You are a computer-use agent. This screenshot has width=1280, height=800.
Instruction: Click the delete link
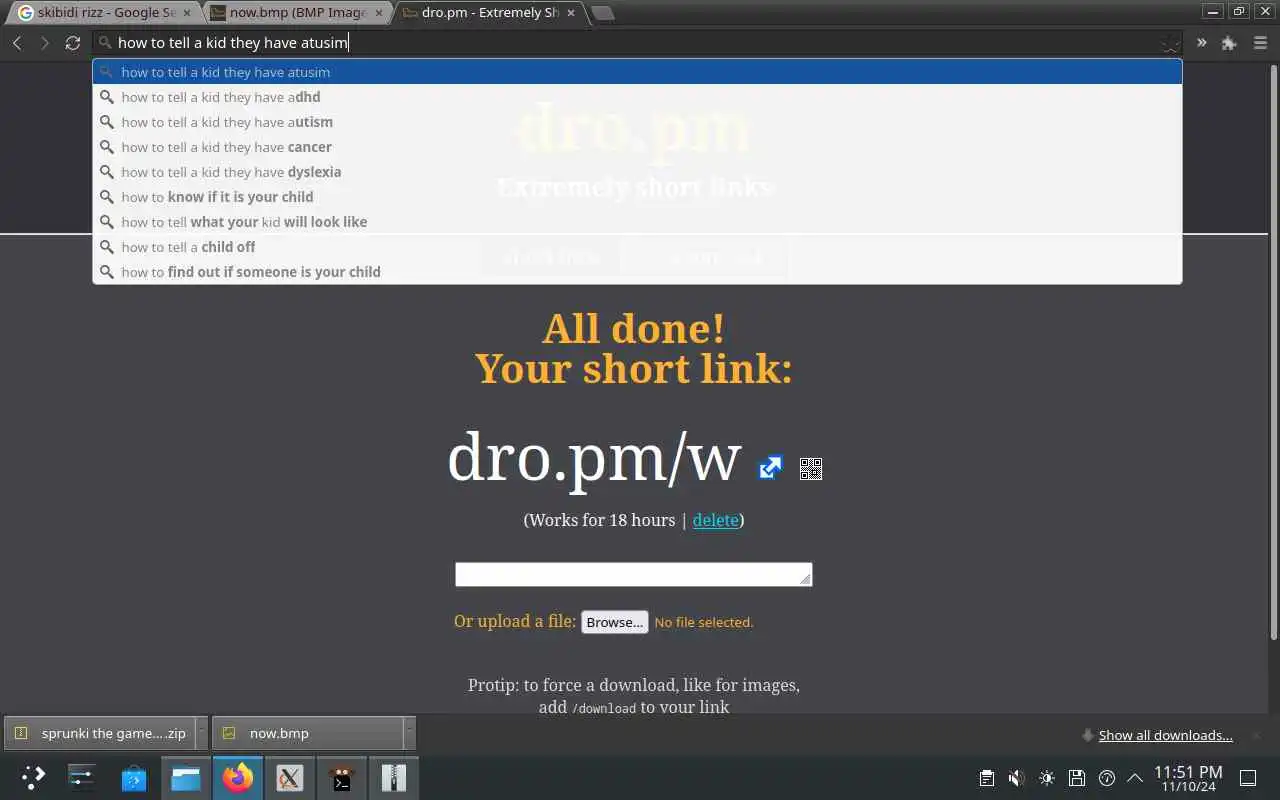point(716,520)
